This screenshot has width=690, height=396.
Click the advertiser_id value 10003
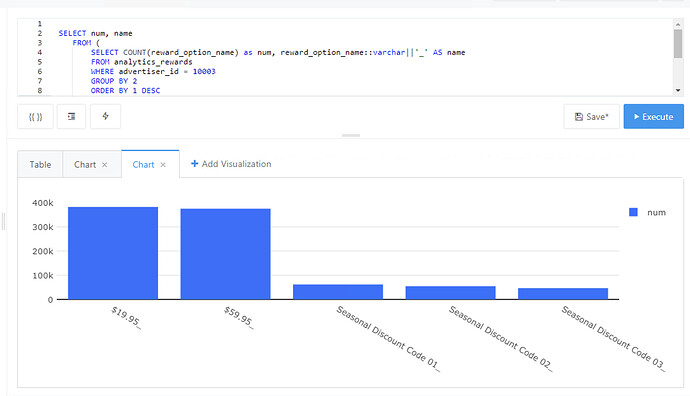[x=204, y=71]
